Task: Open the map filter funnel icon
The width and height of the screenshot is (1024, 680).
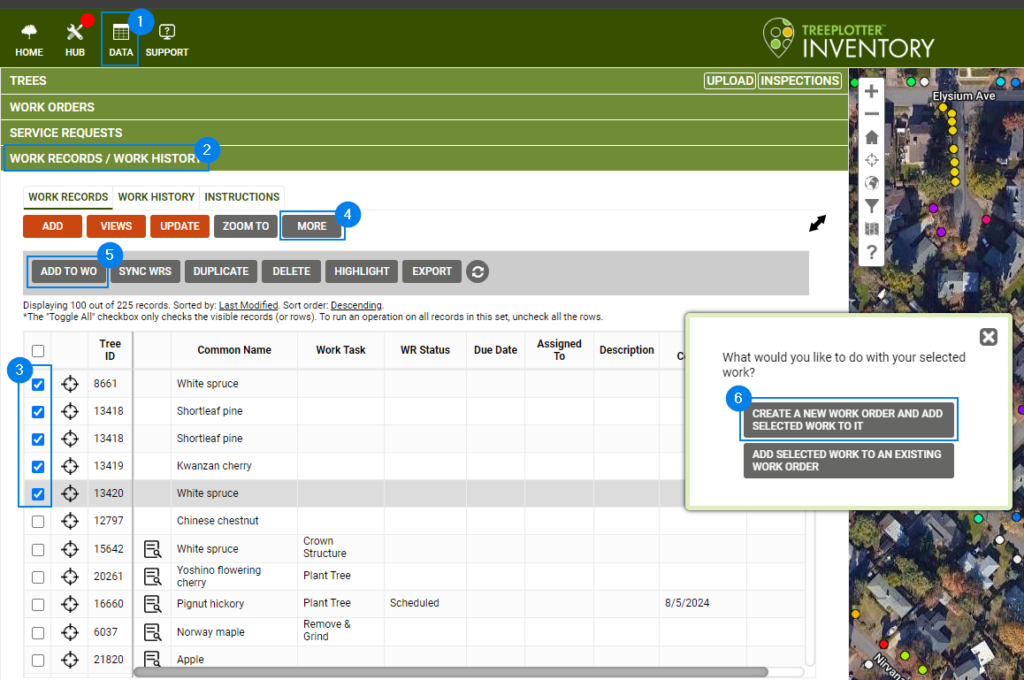Action: pos(870,206)
